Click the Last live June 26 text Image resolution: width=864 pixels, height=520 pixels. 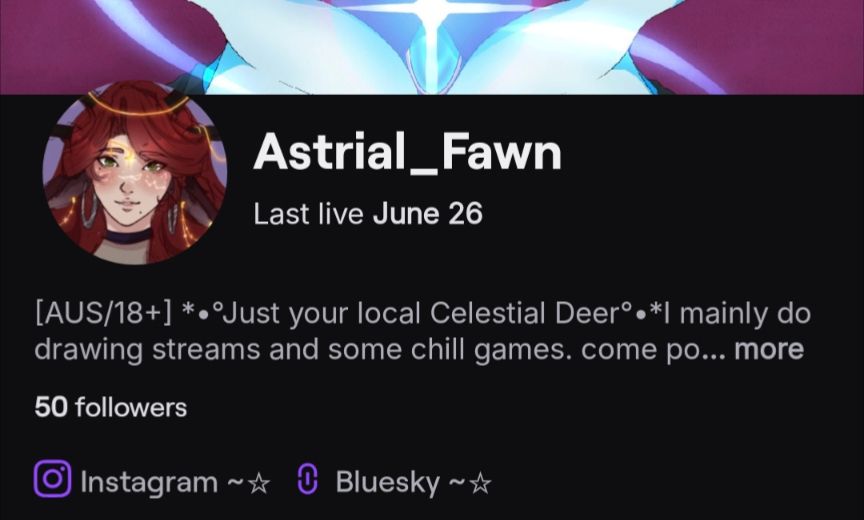[x=368, y=214]
